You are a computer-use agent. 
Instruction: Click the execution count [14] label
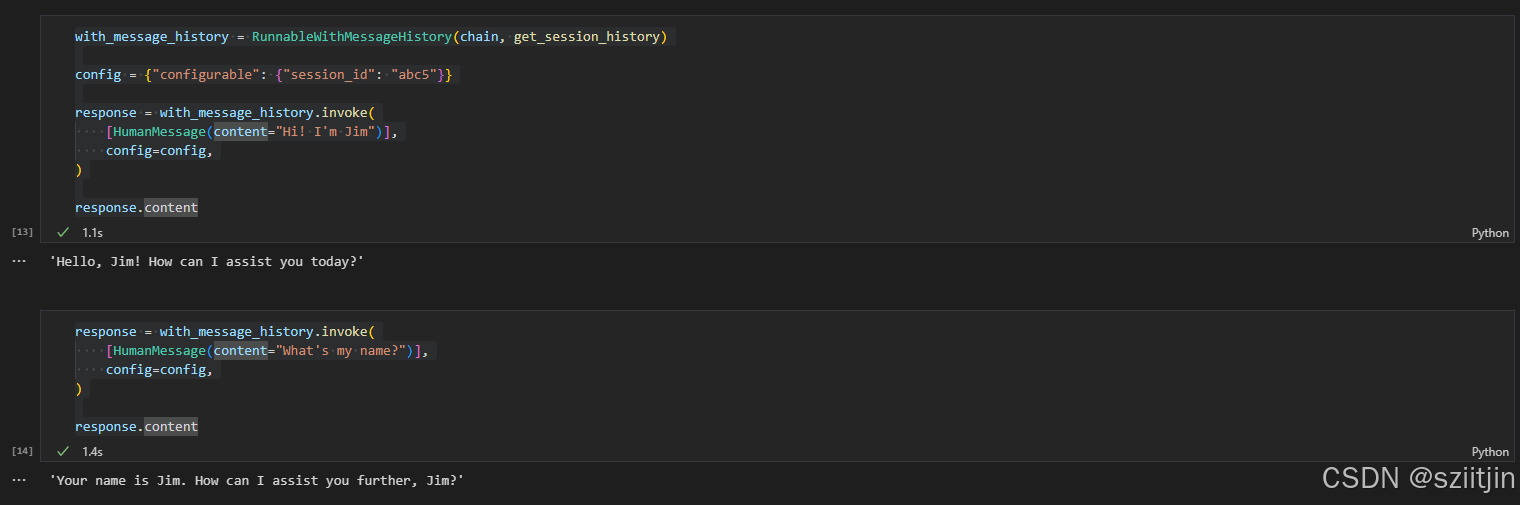click(22, 452)
